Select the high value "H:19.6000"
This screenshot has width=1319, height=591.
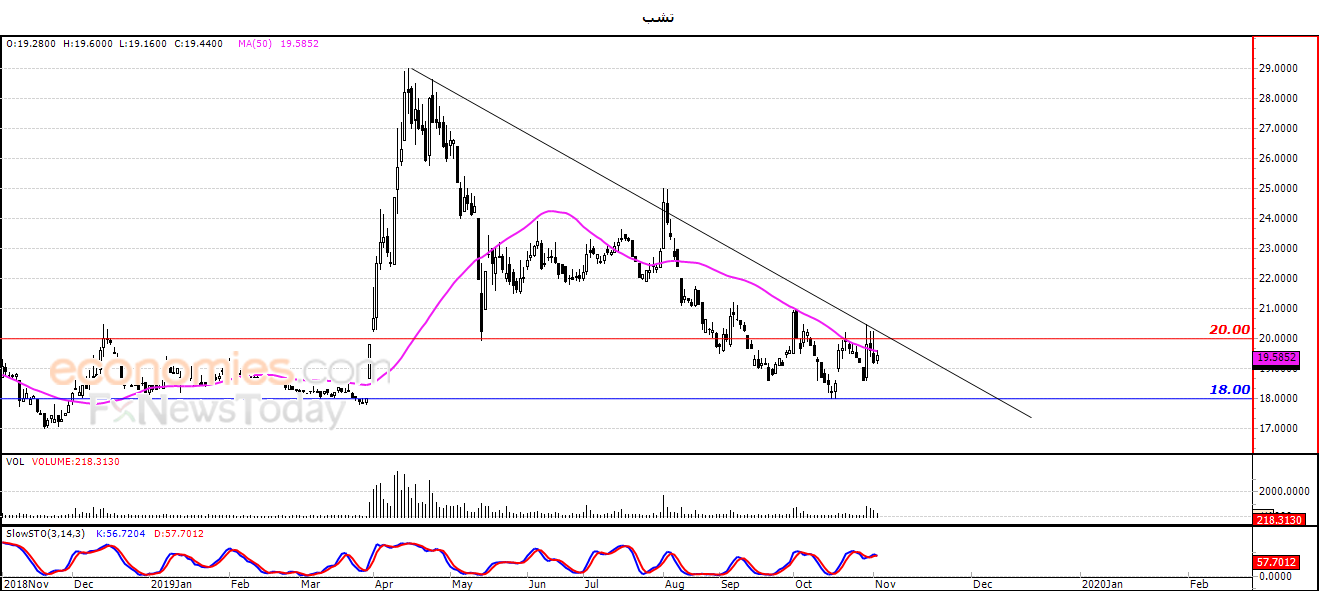pyautogui.click(x=87, y=44)
